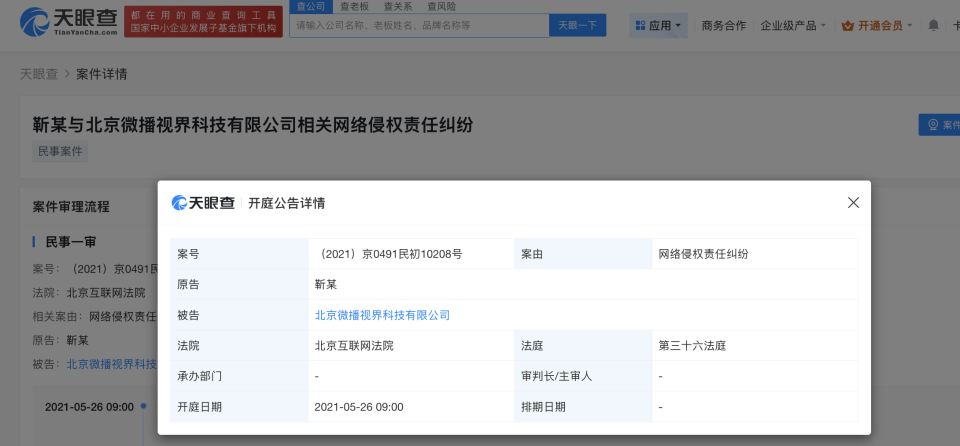Click the 天眼查 logo in dialog header

click(x=203, y=203)
